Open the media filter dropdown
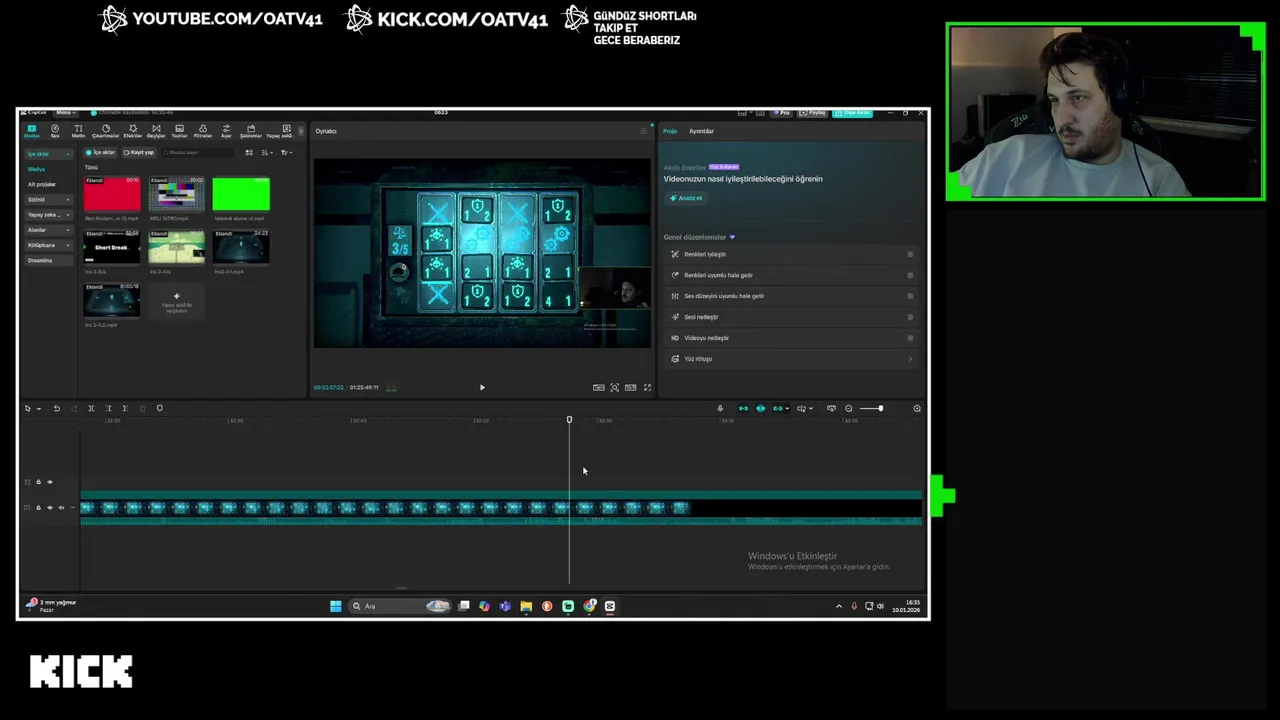The image size is (1280, 720). [286, 152]
